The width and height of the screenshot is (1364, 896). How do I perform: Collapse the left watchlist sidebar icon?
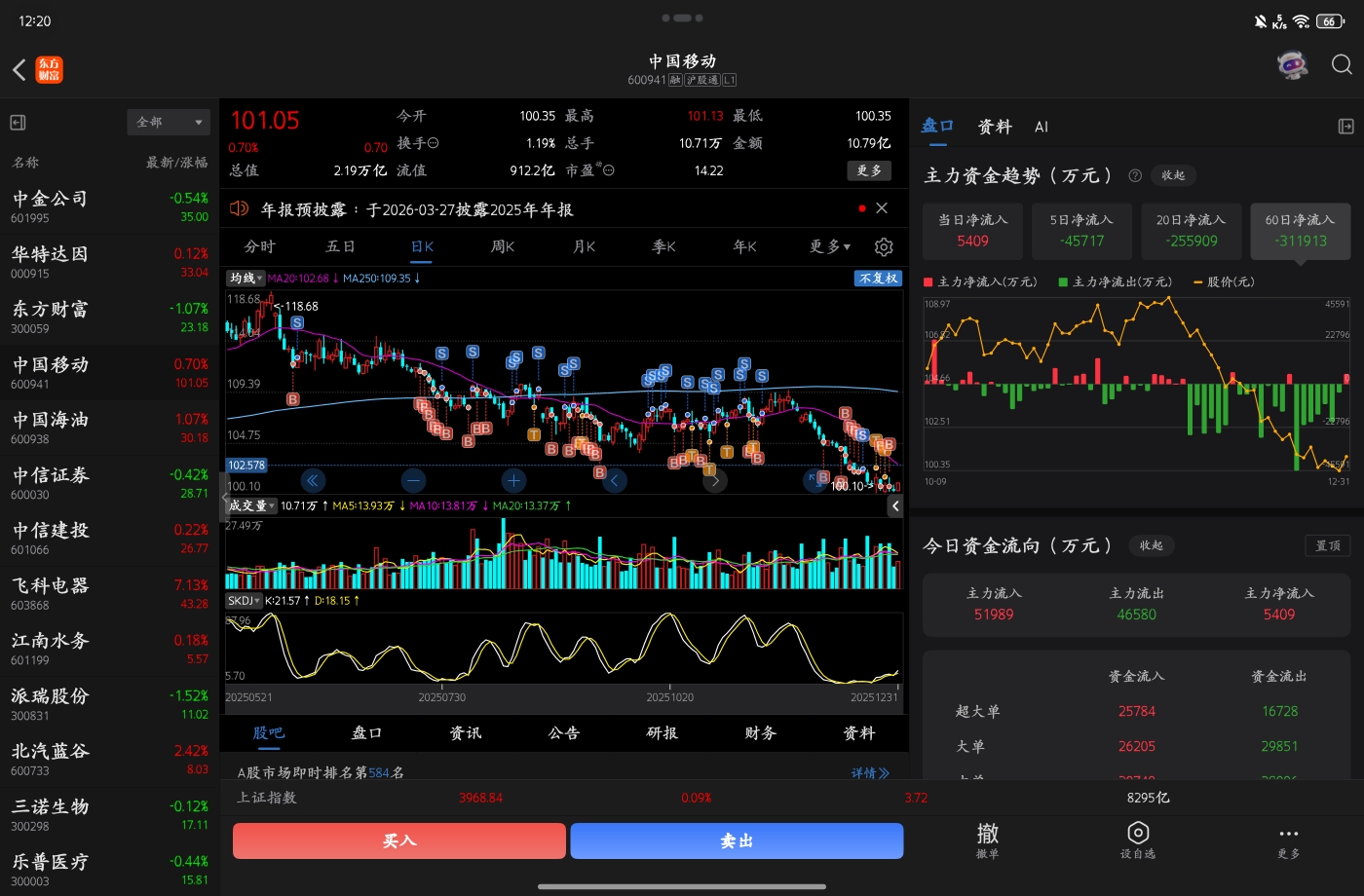click(18, 123)
